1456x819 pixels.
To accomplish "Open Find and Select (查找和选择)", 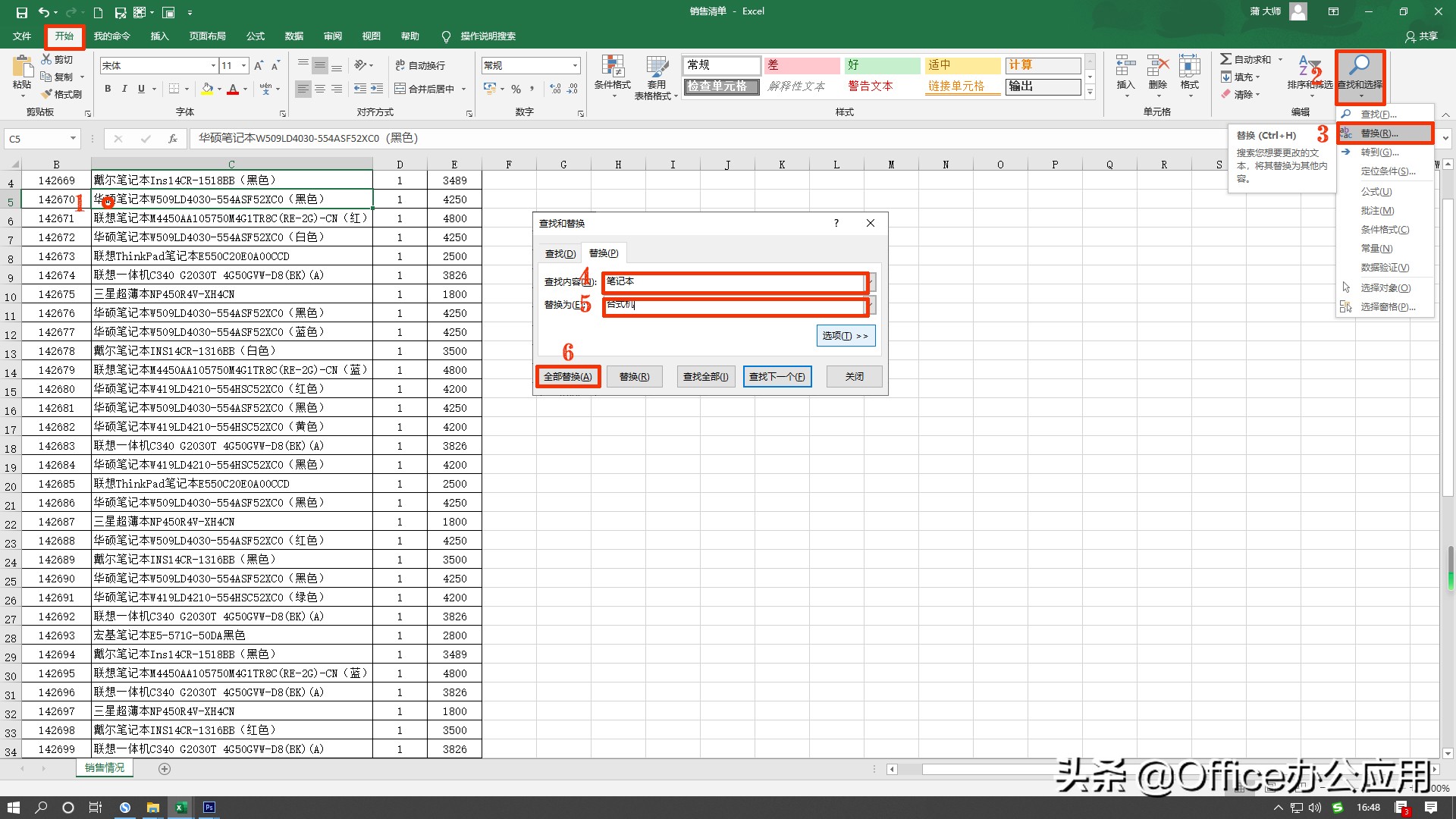I will (1360, 76).
